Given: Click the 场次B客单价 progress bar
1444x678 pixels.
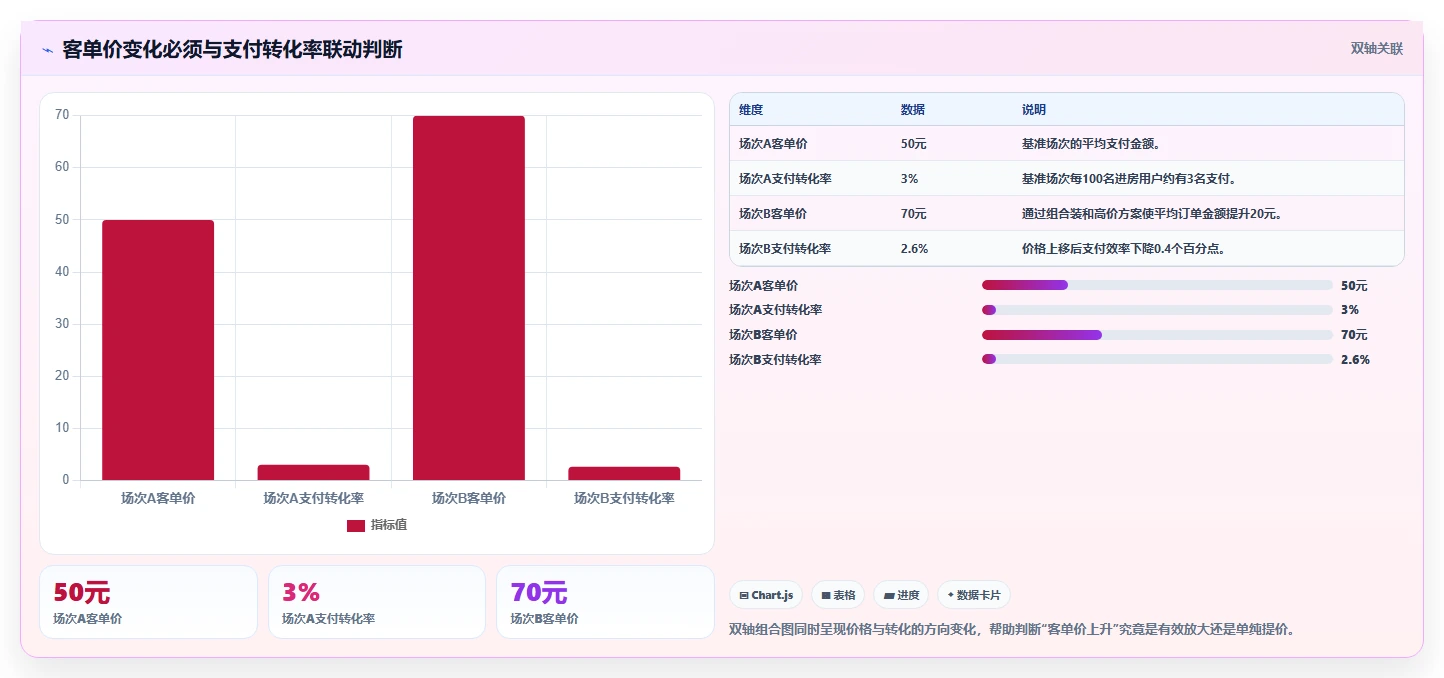Looking at the screenshot, I should (1157, 335).
